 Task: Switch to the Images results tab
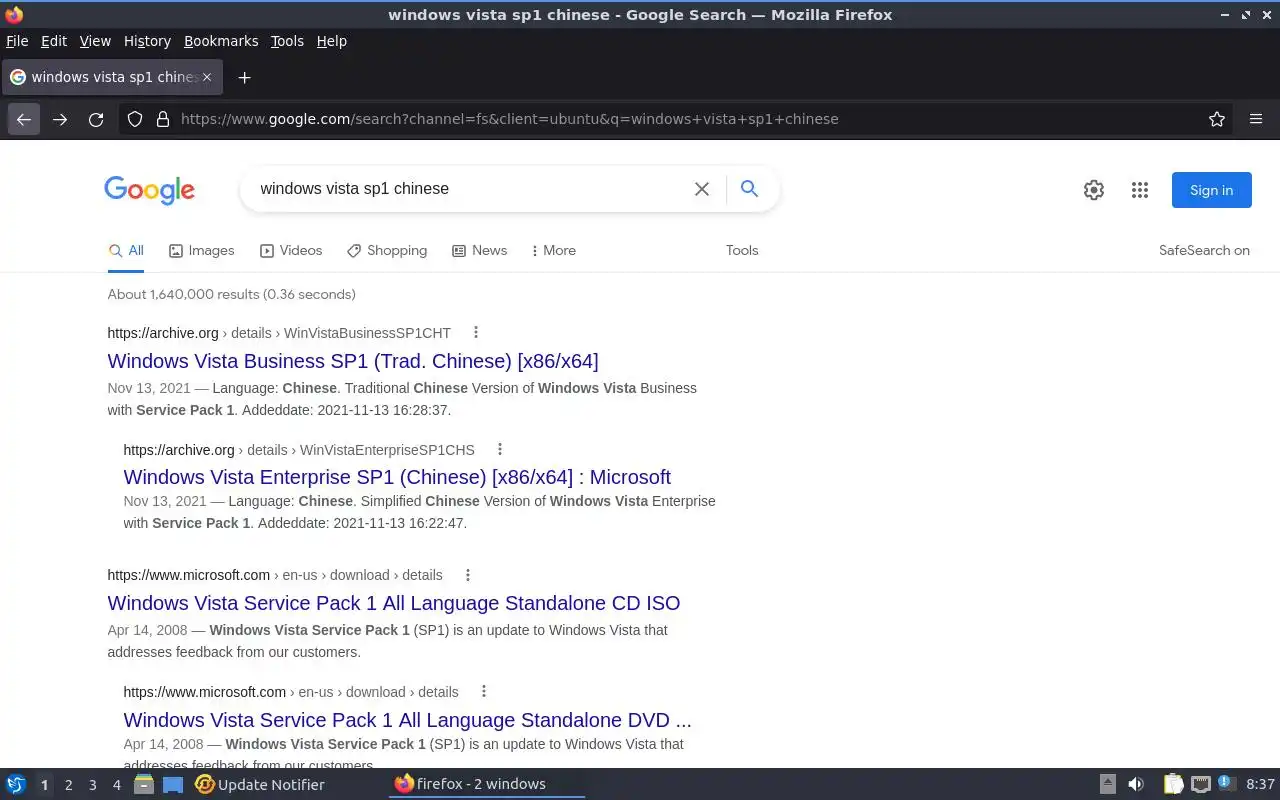click(201, 251)
